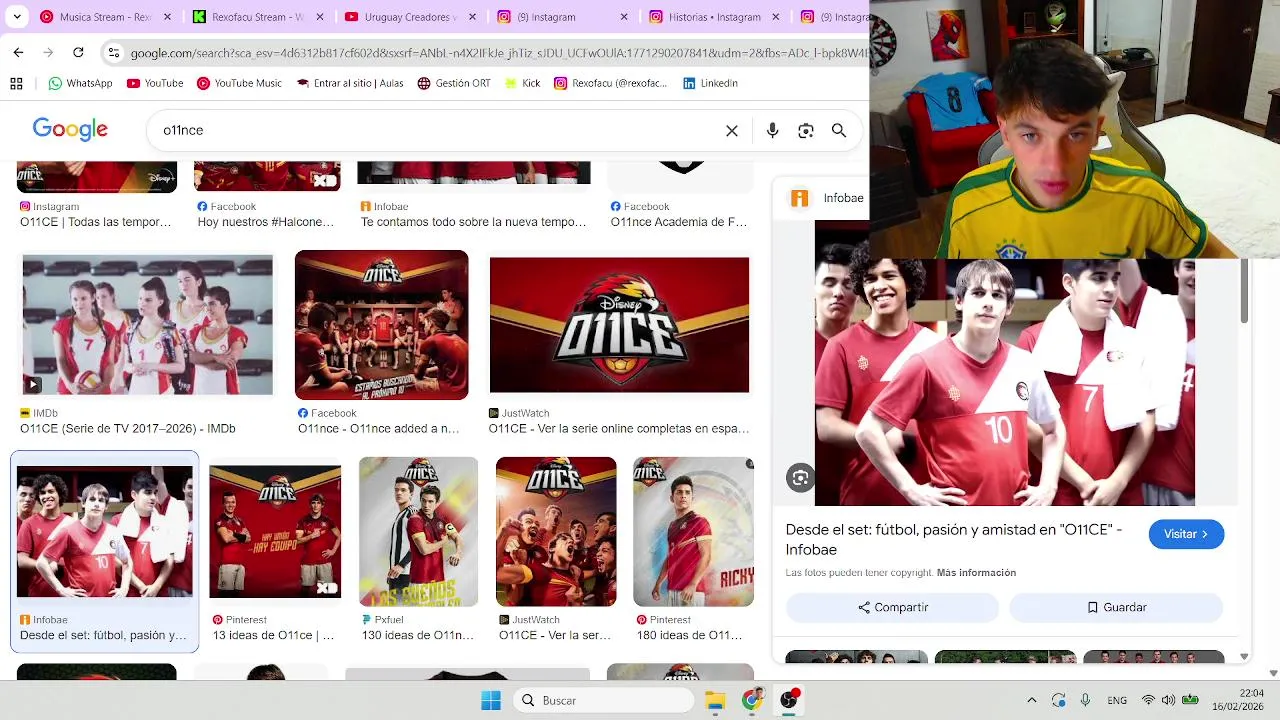This screenshot has width=1280, height=720.
Task: Click the Guardar button
Action: 1116,607
